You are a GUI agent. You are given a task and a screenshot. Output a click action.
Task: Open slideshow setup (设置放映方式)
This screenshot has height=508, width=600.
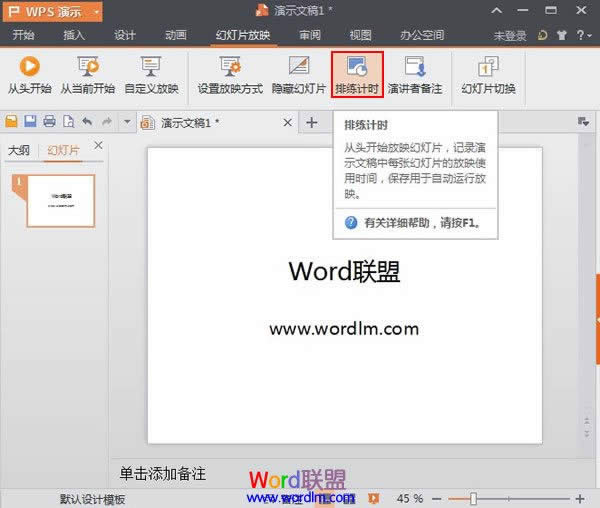click(x=230, y=75)
